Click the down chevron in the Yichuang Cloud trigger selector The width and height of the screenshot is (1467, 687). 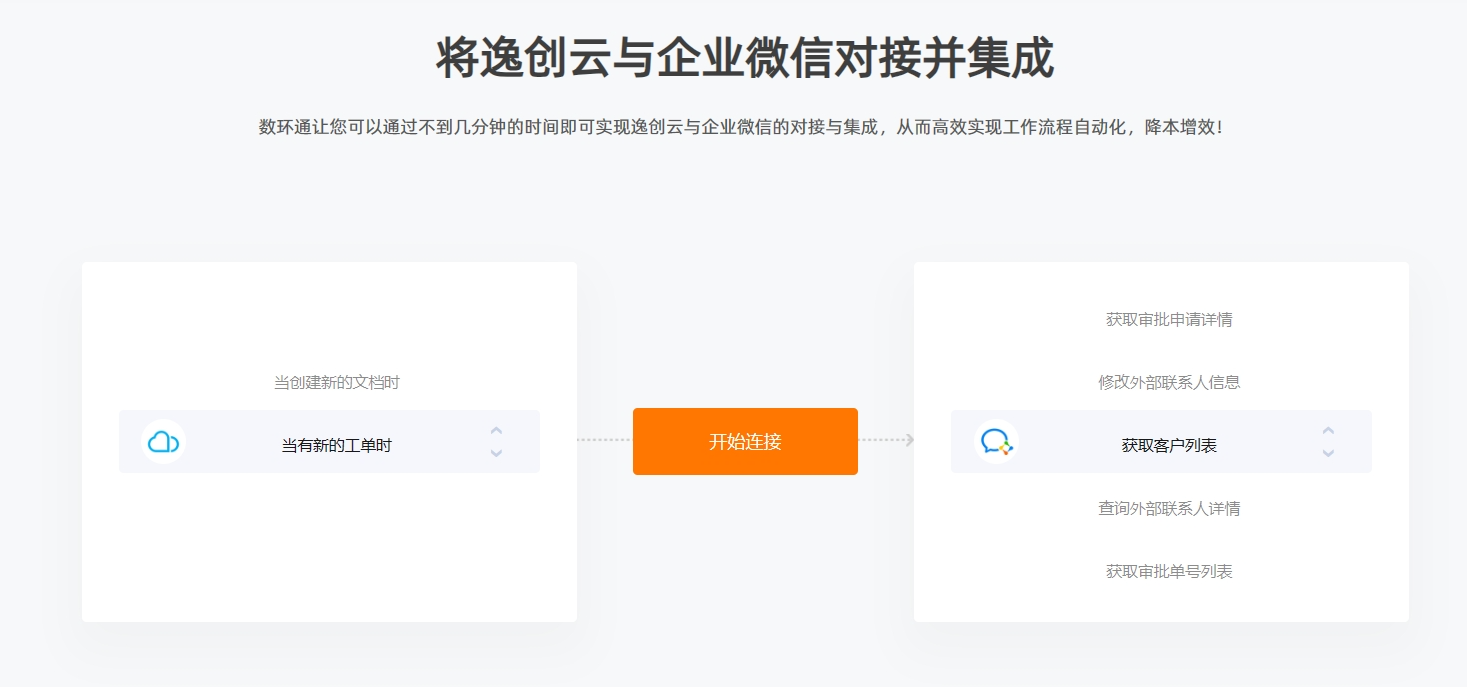496,453
